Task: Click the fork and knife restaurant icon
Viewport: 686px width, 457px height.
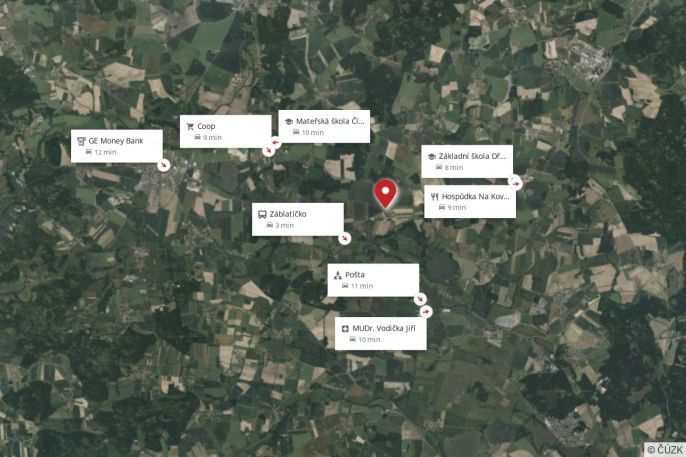Action: (434, 197)
